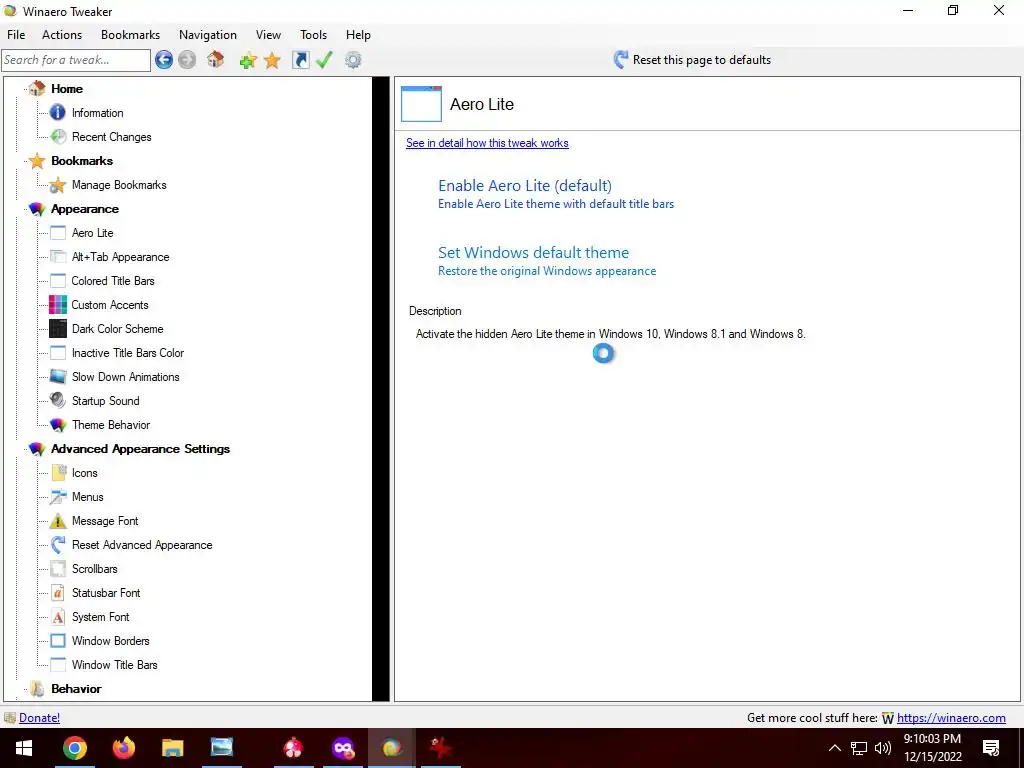
Task: Click the Forward navigation arrow icon
Action: [x=187, y=60]
